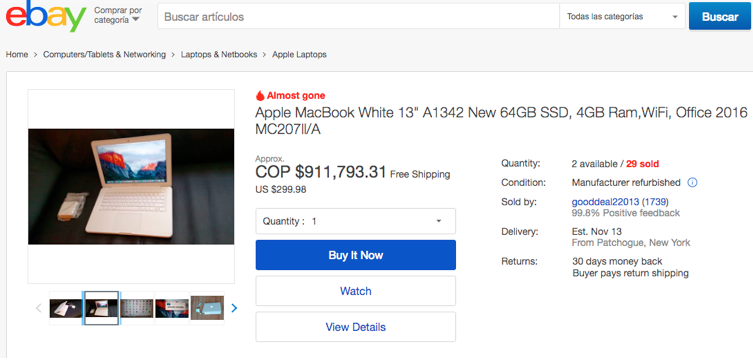
Task: Open Apple Laptops breadcrumb
Action: click(299, 55)
